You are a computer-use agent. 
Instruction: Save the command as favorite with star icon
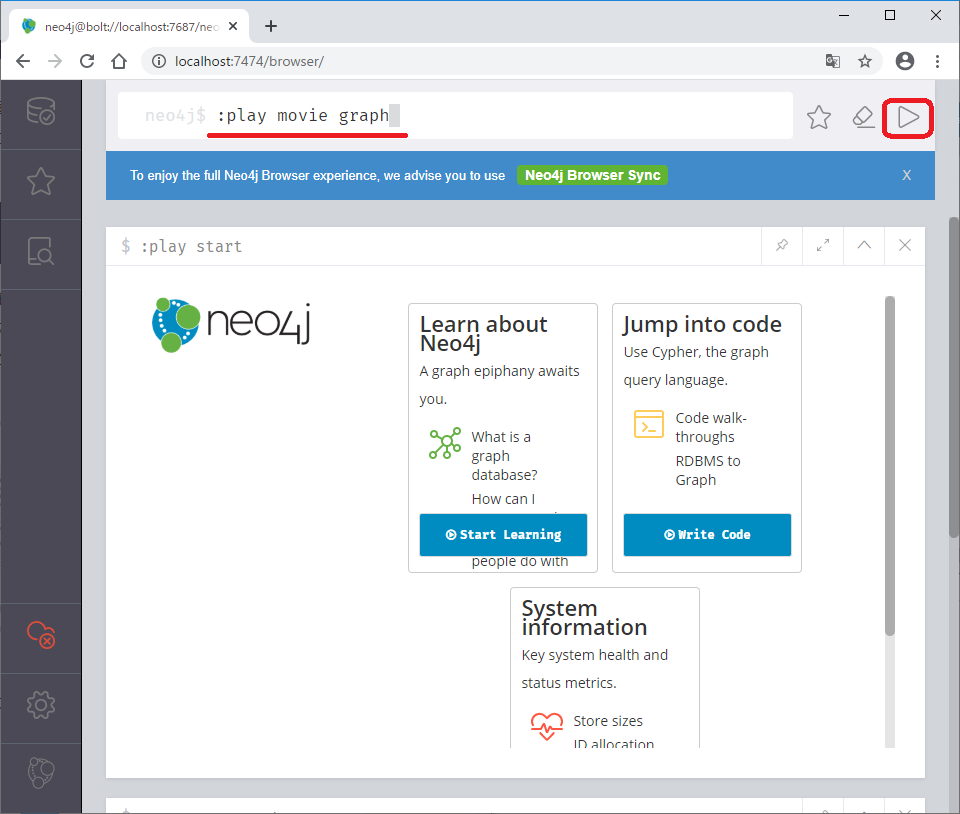point(819,117)
